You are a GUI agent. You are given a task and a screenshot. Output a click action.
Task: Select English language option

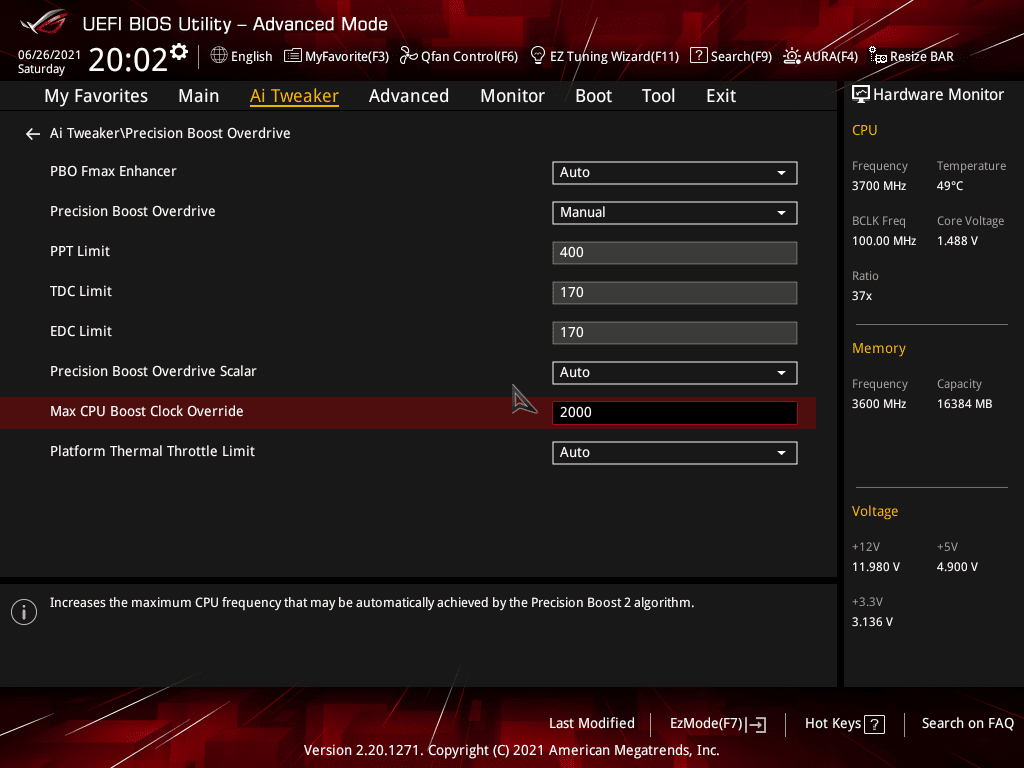pos(251,57)
